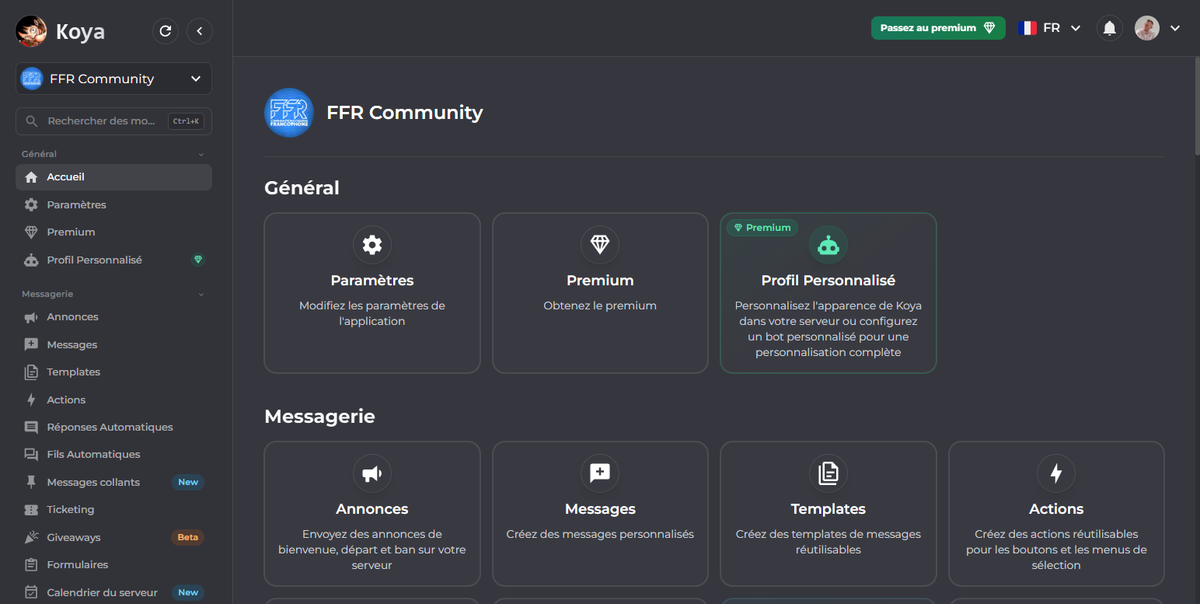Click the FFR Community server logo in header
Image resolution: width=1200 pixels, height=604 pixels.
point(289,113)
